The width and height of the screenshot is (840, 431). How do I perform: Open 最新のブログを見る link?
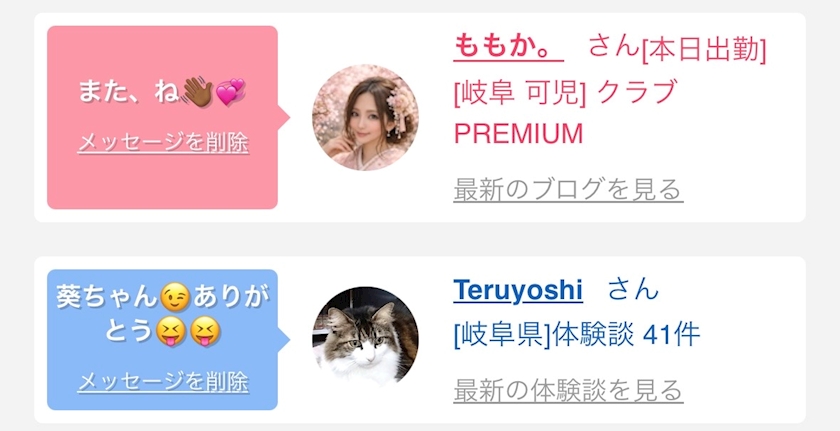[x=568, y=190]
